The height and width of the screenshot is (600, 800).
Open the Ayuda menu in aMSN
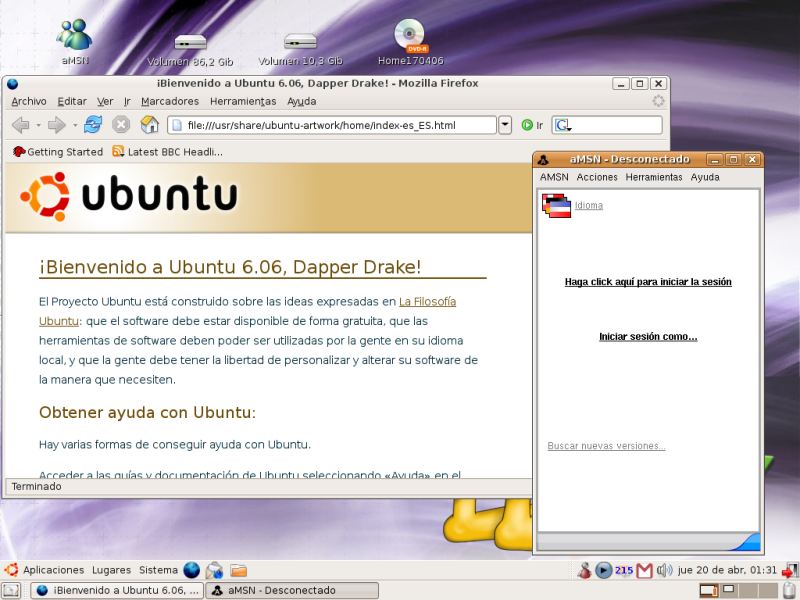705,177
